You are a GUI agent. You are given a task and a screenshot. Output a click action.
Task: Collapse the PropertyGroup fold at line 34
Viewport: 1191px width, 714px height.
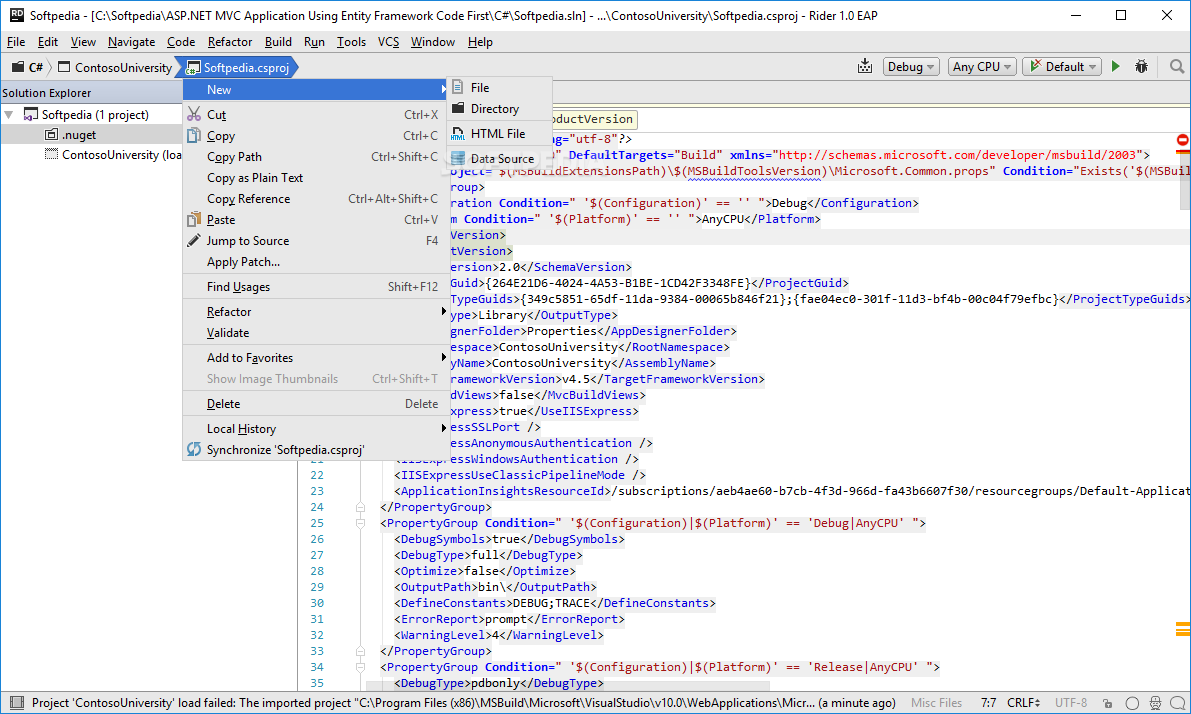[x=360, y=668]
